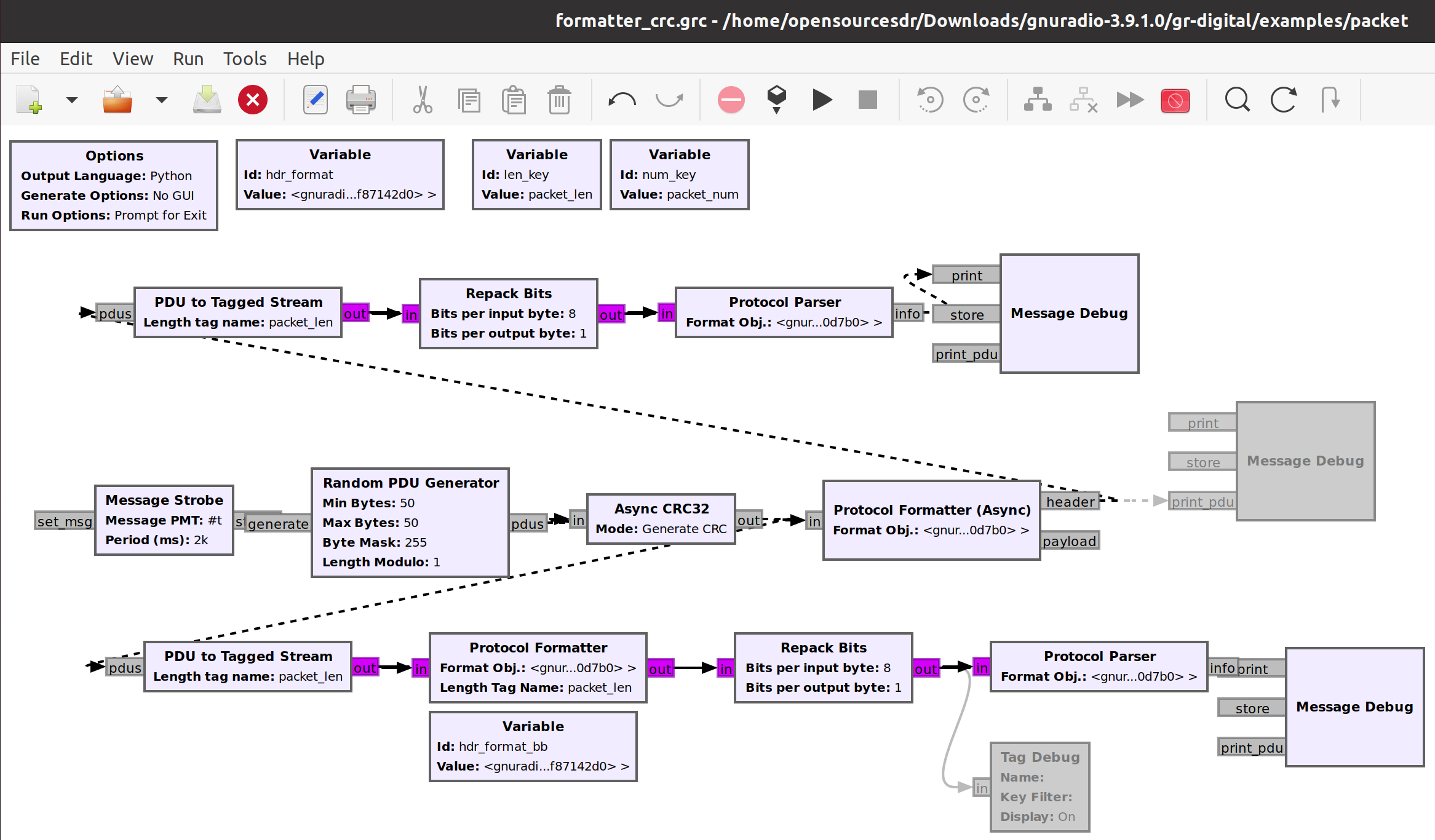Click the Cut scissors icon
The height and width of the screenshot is (840, 1435).
pos(423,100)
